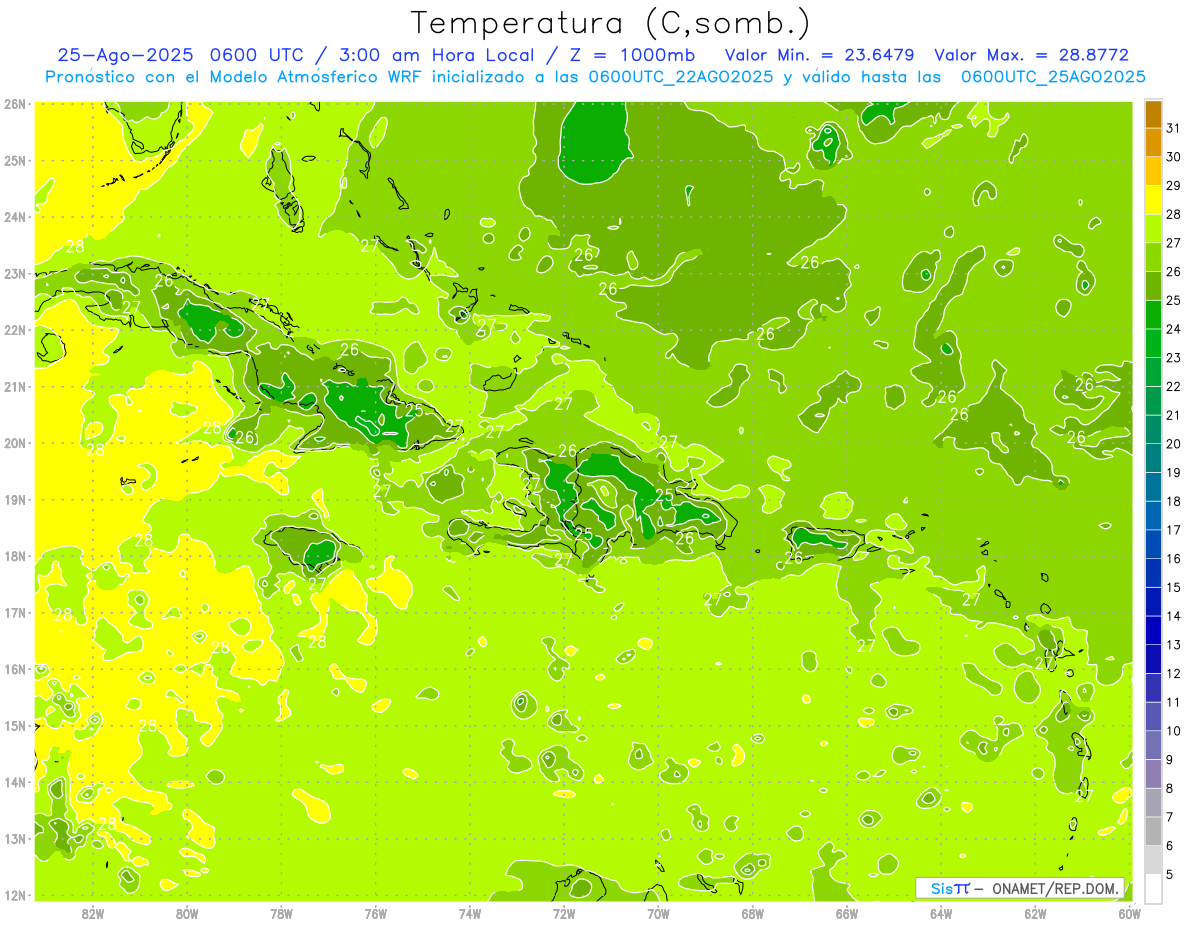Click the '26N' latitude axis label
The image size is (1200, 927).
(x=15, y=104)
